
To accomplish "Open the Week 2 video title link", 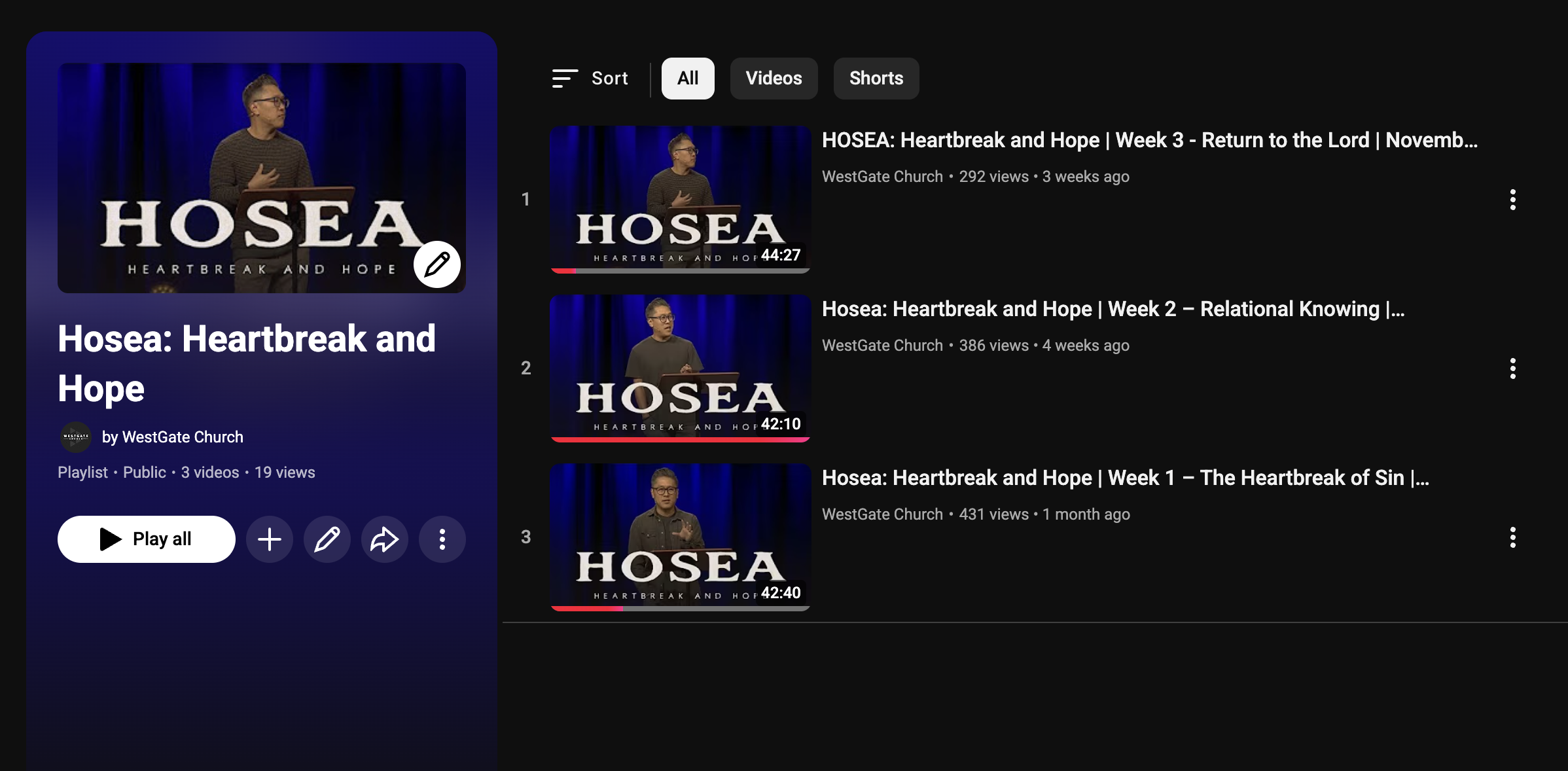I will [1113, 309].
